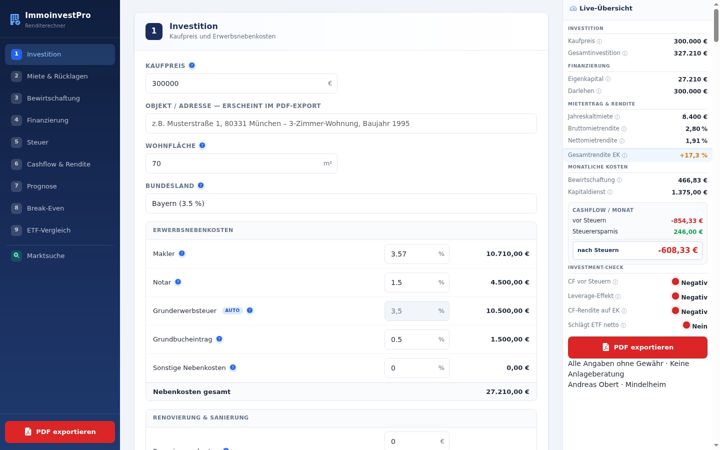Screen dimensions: 720x450
Task: Open the Bundesland help info icon
Action: click(201, 186)
